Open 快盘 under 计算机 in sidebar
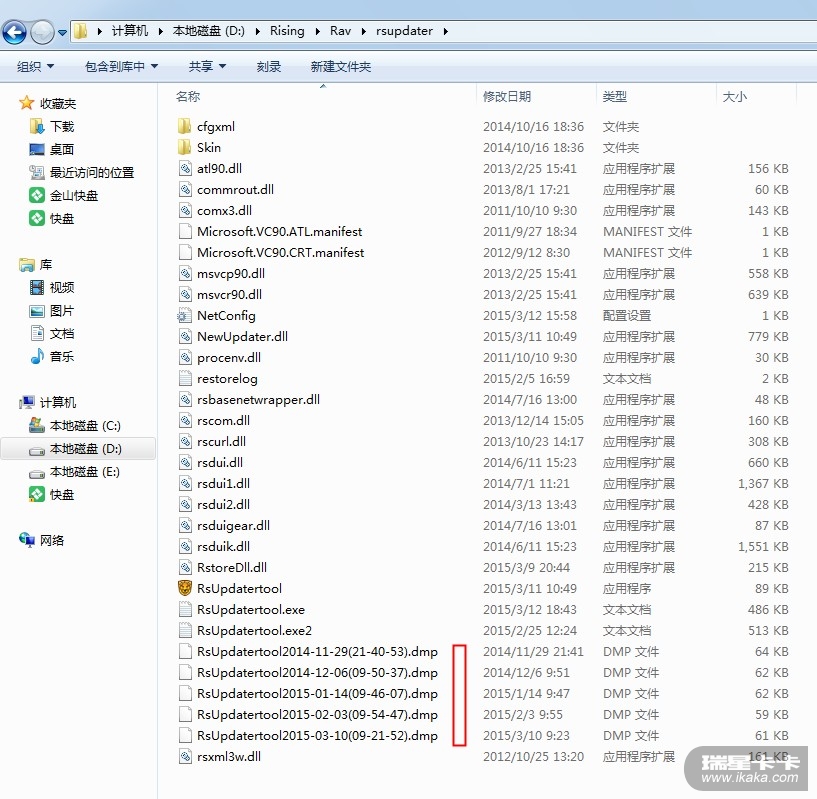Image resolution: width=817 pixels, height=799 pixels. pos(52,495)
